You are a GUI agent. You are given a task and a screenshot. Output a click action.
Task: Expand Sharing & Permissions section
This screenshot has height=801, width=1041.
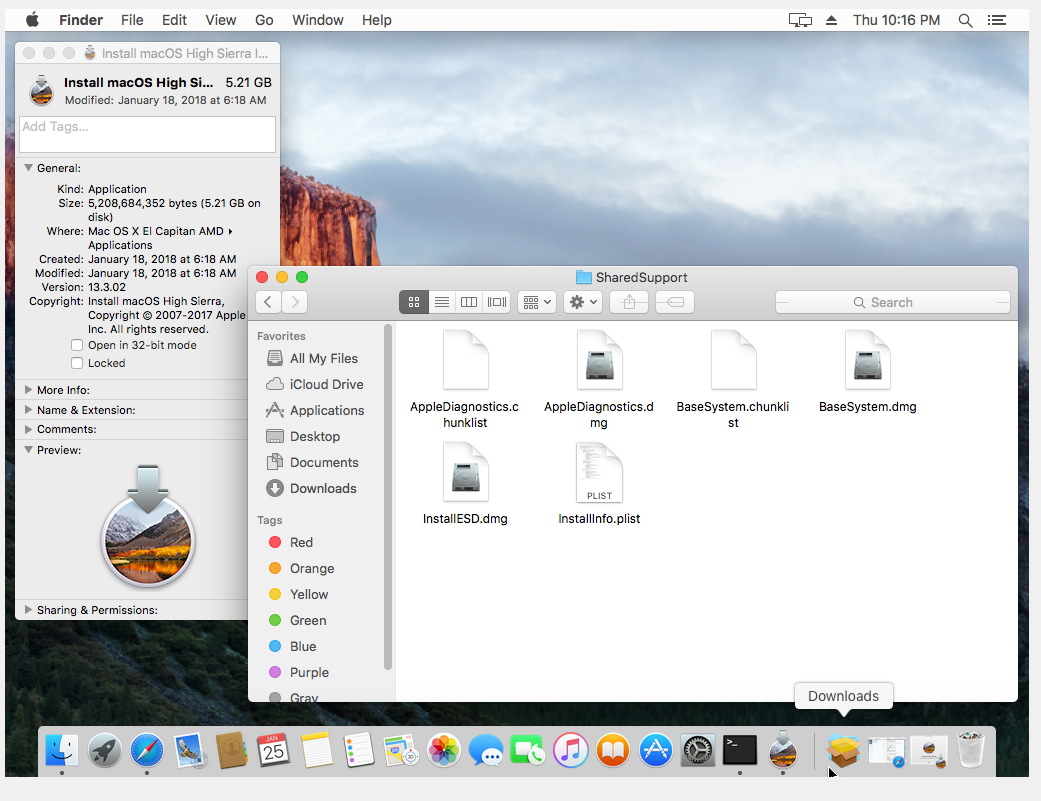click(x=28, y=610)
